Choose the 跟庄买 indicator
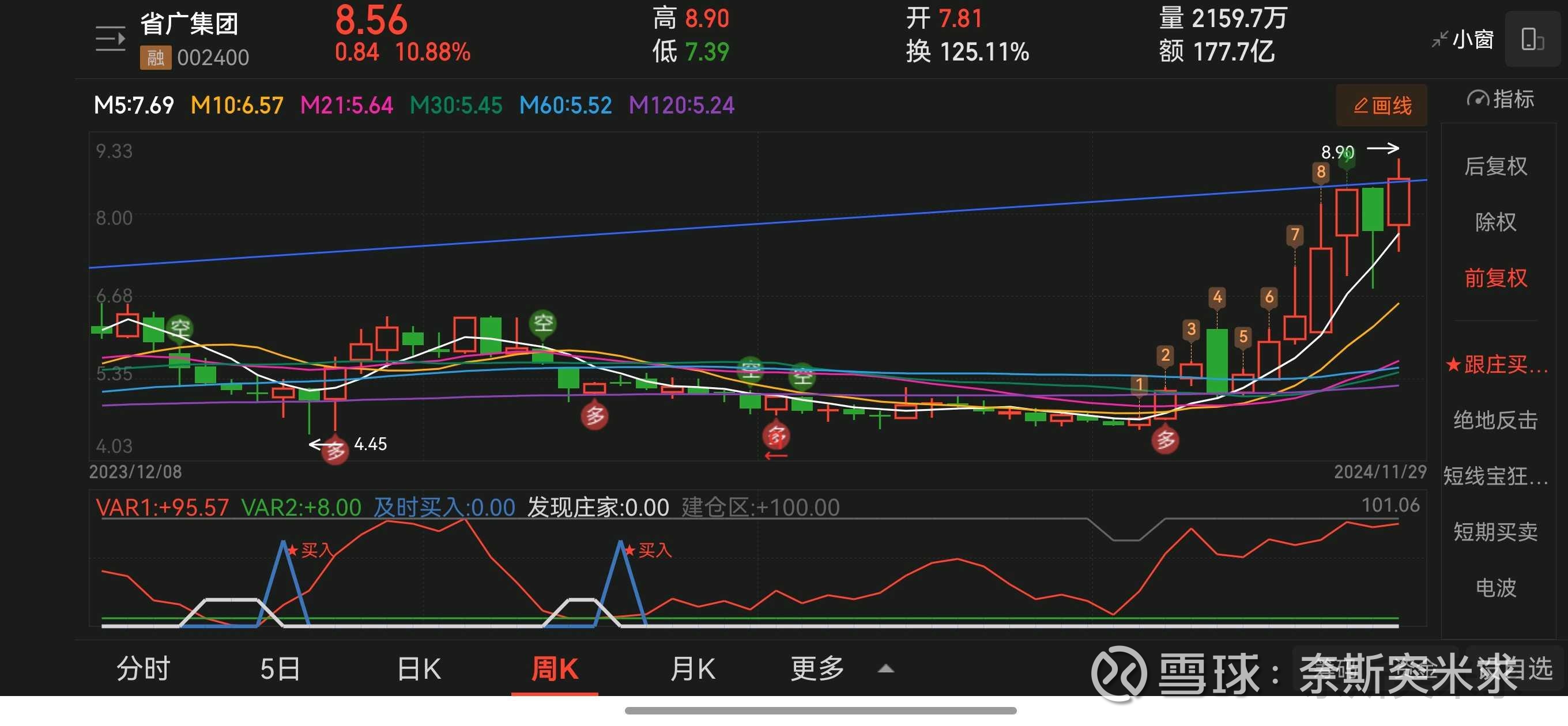 coord(1496,364)
